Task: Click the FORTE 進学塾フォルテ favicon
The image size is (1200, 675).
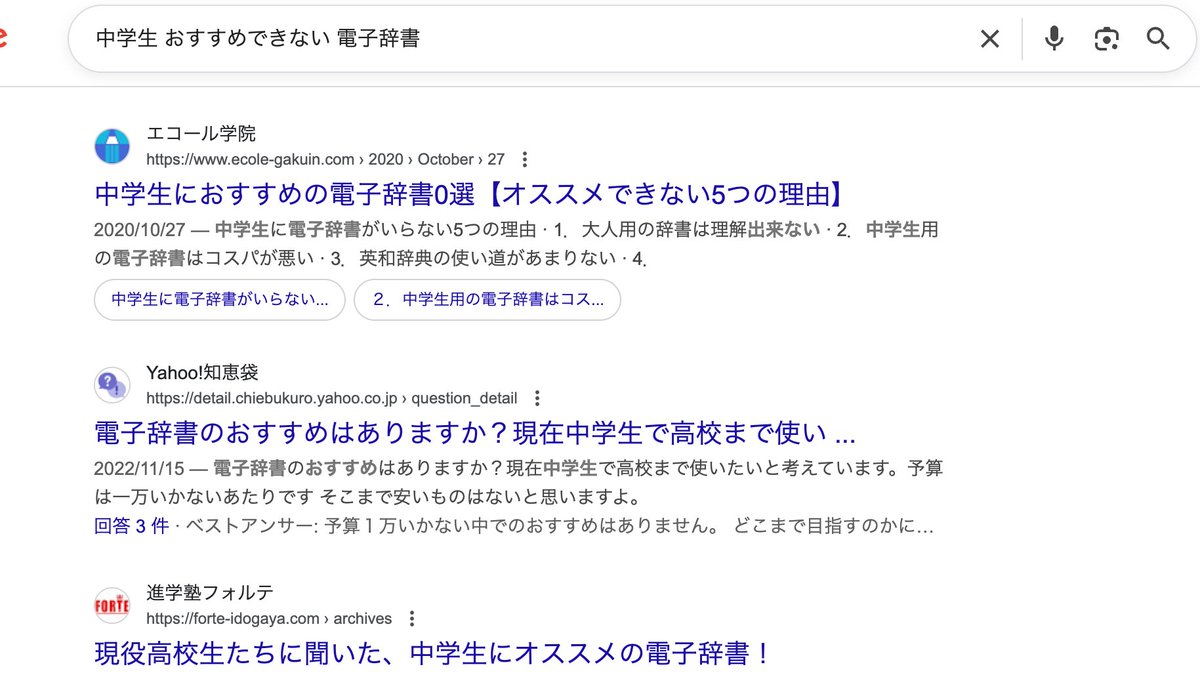Action: point(112,605)
